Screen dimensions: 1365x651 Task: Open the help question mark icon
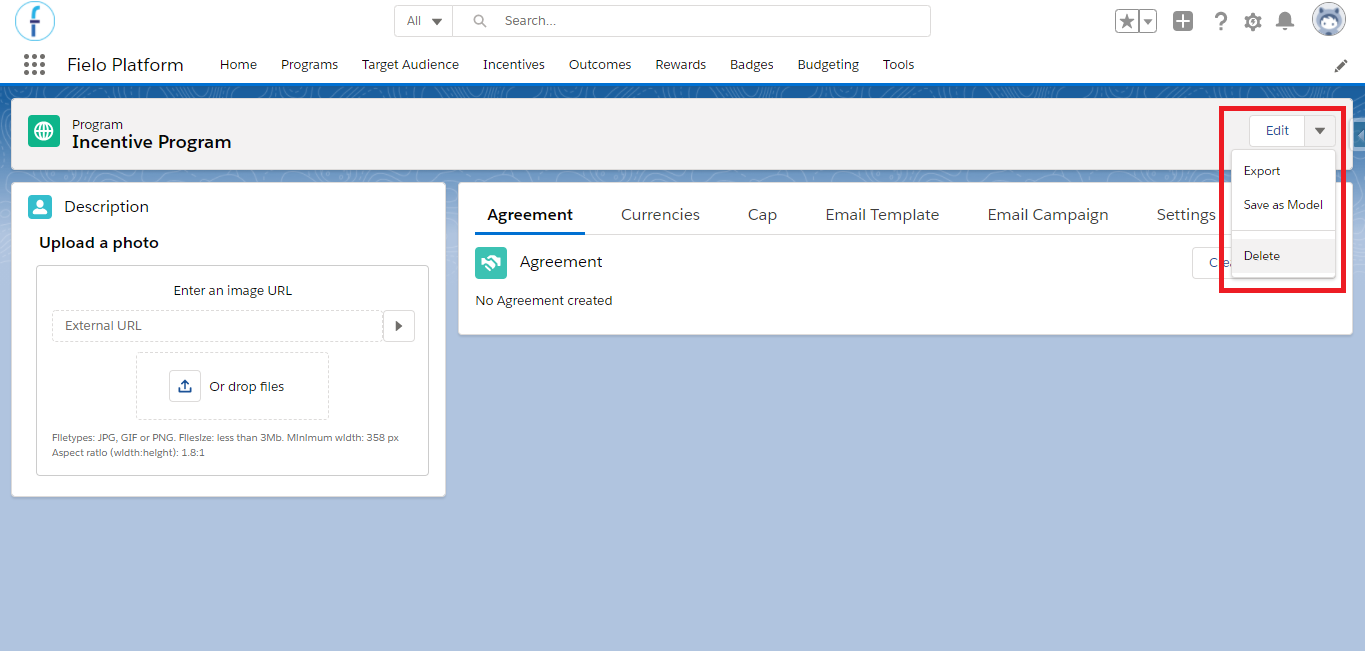tap(1220, 21)
